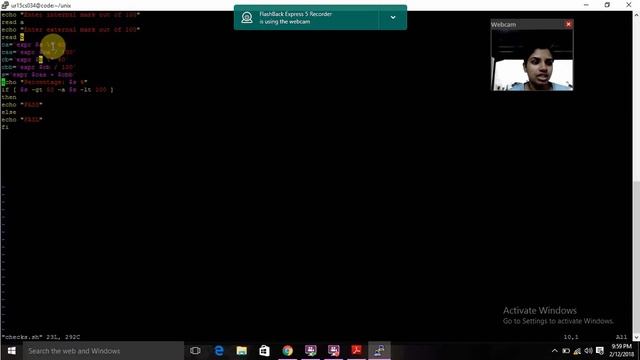The height and width of the screenshot is (360, 640).
Task: Click the active PuTTY taskbar icon
Action: point(380,351)
